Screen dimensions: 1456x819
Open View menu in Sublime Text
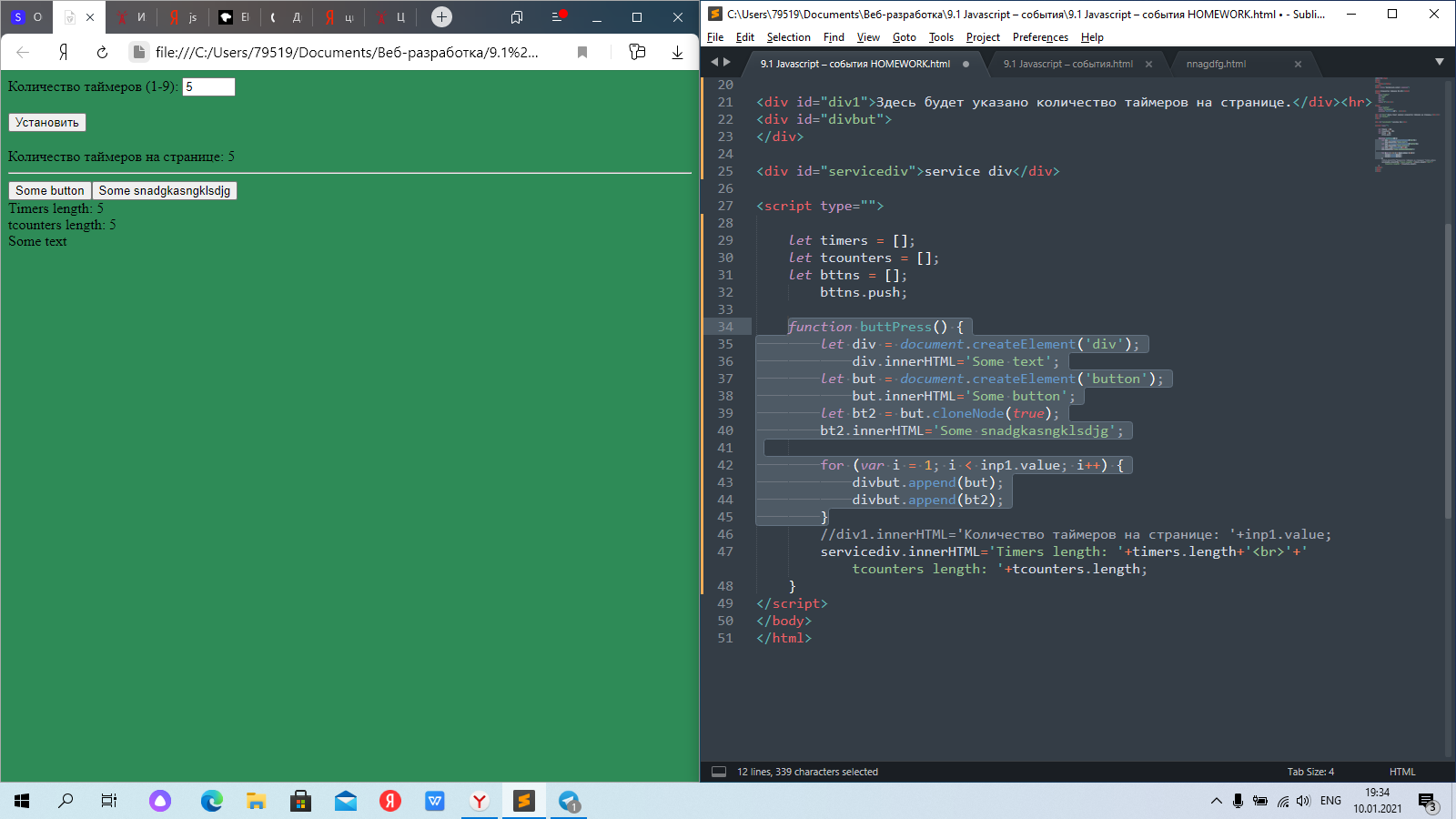(868, 37)
